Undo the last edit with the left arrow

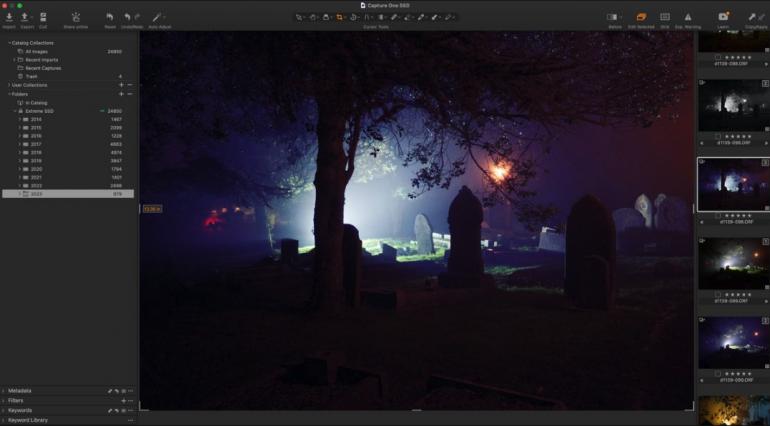click(x=127, y=17)
